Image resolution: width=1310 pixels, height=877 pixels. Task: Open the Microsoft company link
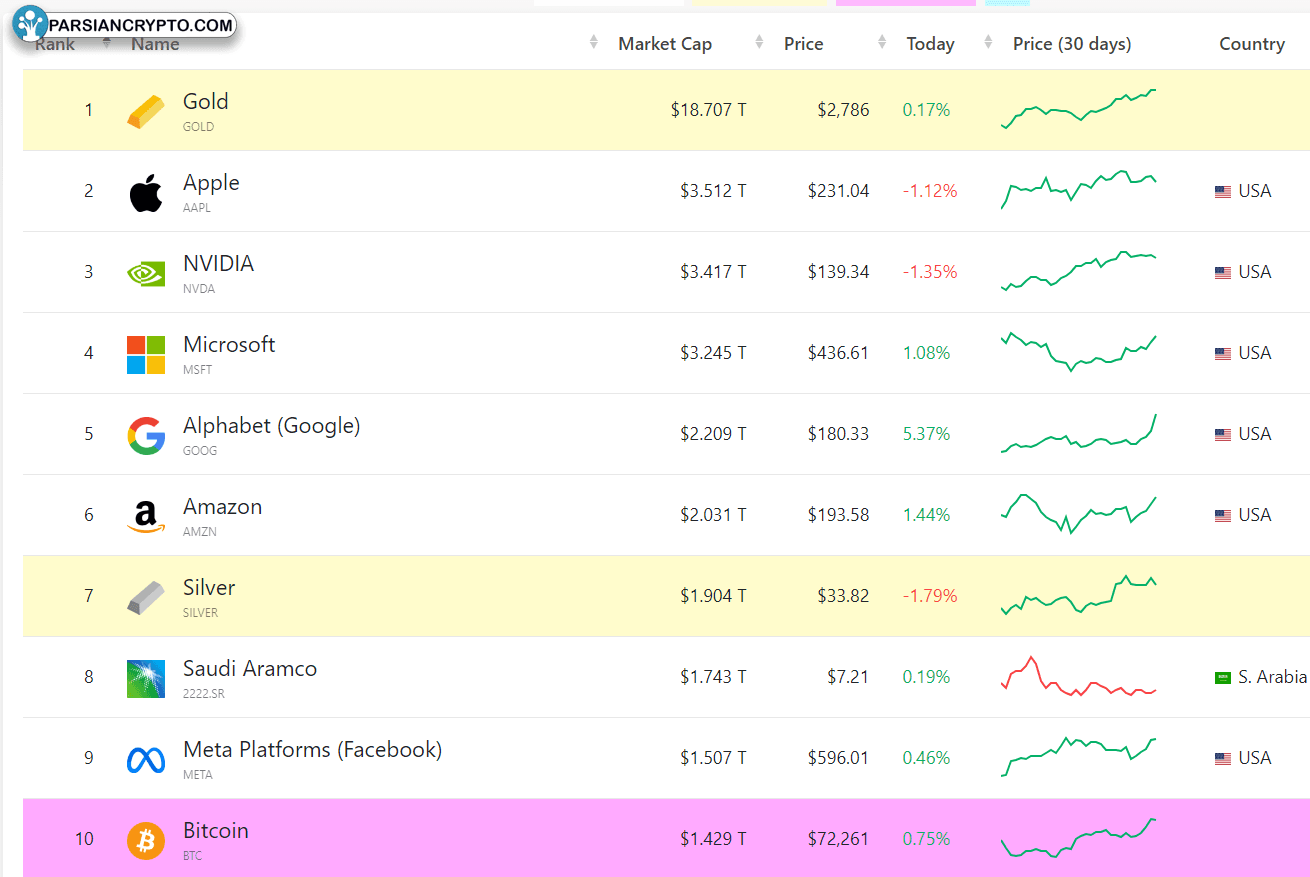tap(229, 344)
